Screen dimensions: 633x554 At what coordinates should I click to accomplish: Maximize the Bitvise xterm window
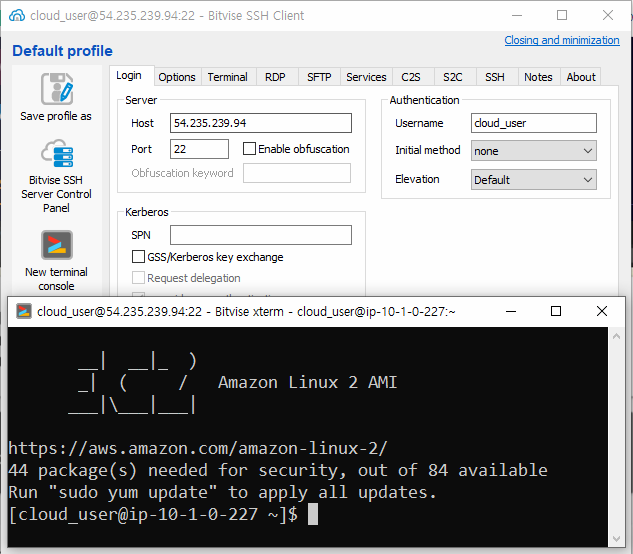(x=556, y=311)
